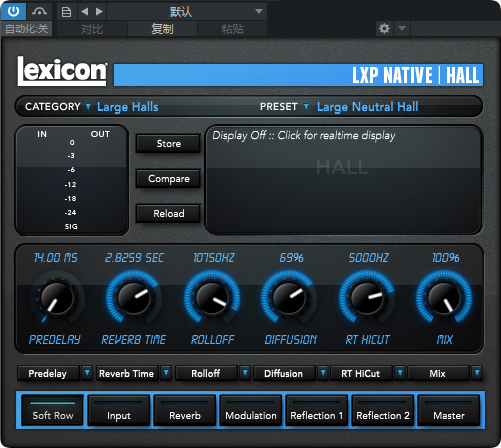Click the Predelay soft row assignment field
This screenshot has height=448, width=501.
coord(48,373)
